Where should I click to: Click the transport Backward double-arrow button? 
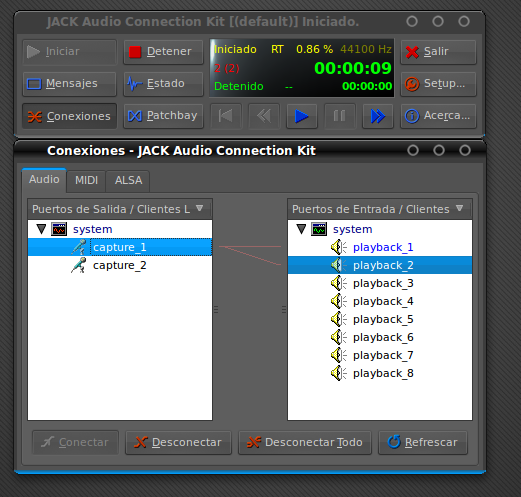(264, 116)
